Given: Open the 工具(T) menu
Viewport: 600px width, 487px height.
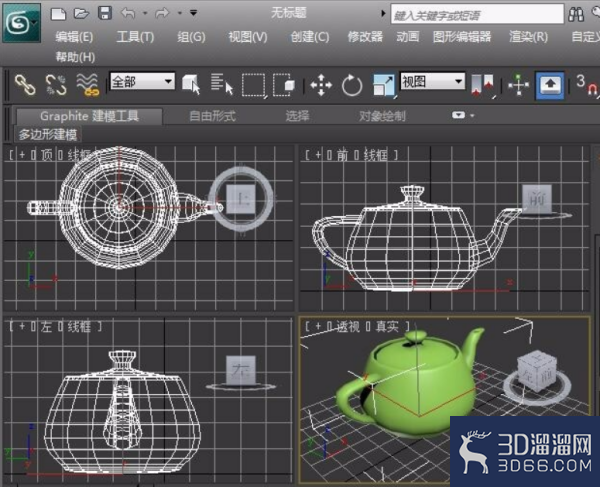Looking at the screenshot, I should [x=135, y=37].
